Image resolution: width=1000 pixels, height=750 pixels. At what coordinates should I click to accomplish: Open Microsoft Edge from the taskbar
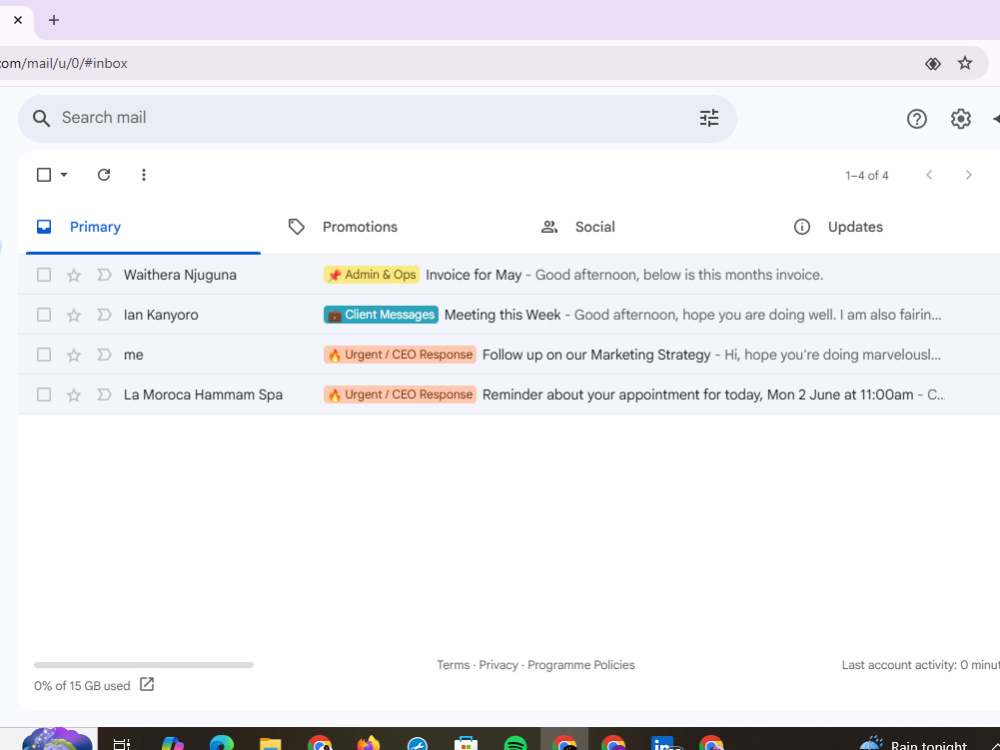pyautogui.click(x=221, y=743)
